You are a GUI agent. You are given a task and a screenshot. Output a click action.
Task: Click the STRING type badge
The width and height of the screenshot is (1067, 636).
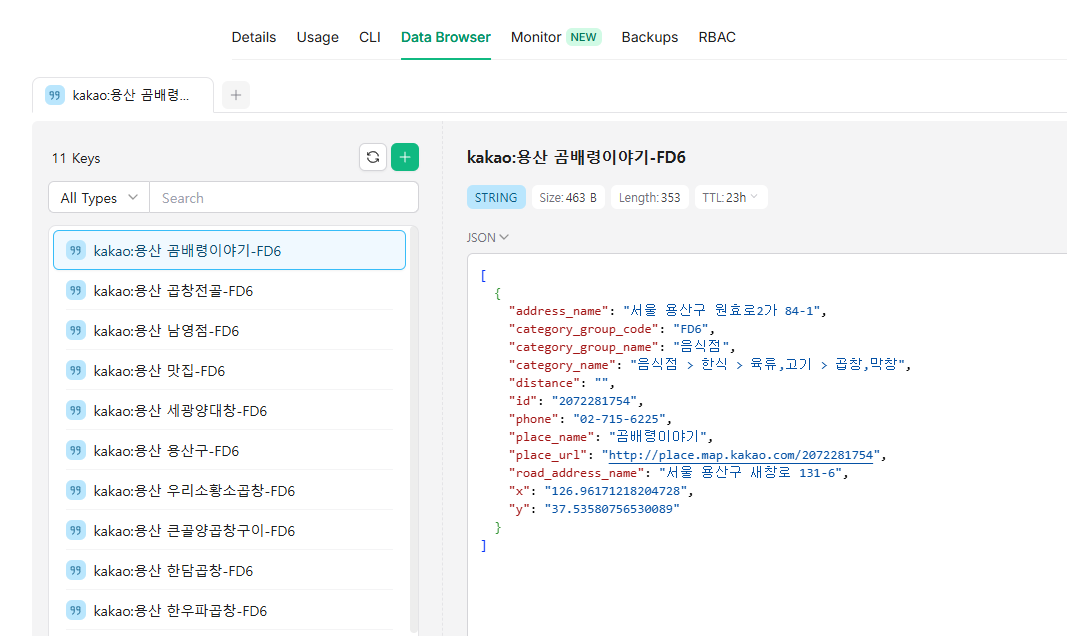coord(496,197)
